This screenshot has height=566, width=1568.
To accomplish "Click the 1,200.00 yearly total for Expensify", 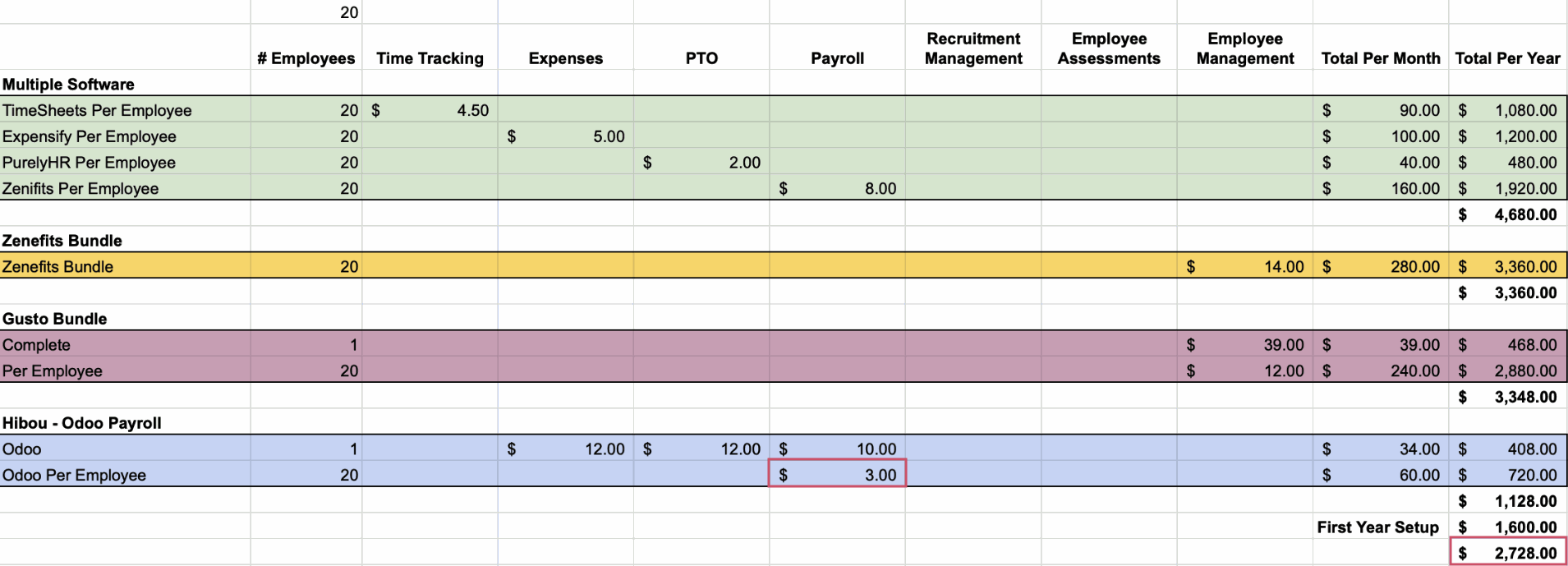I will point(1507,136).
